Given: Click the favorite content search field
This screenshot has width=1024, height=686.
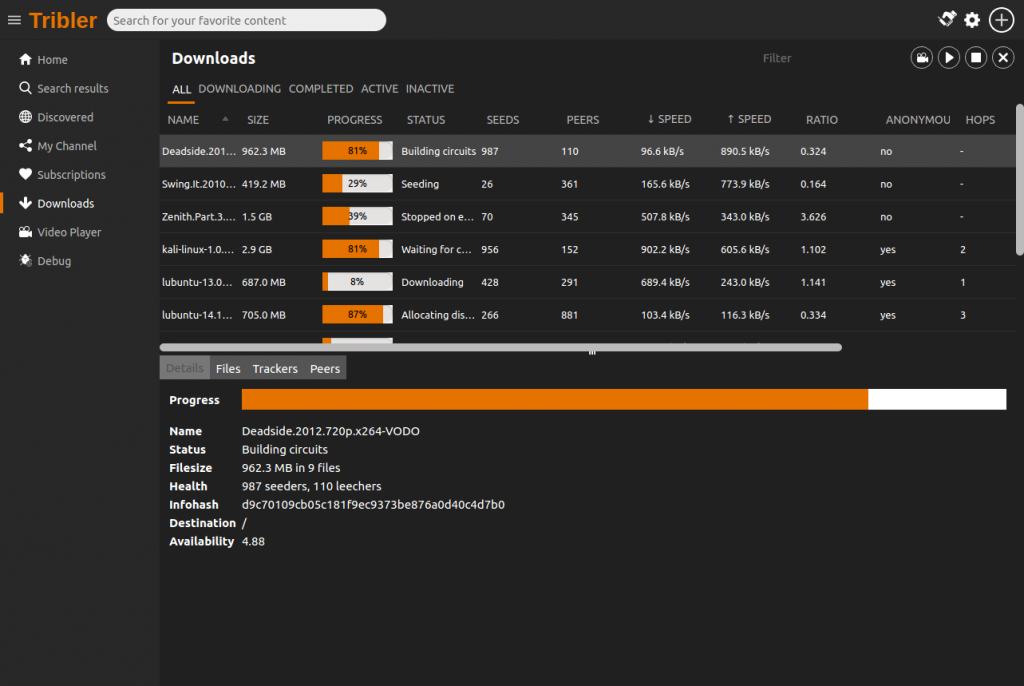Looking at the screenshot, I should [x=245, y=20].
